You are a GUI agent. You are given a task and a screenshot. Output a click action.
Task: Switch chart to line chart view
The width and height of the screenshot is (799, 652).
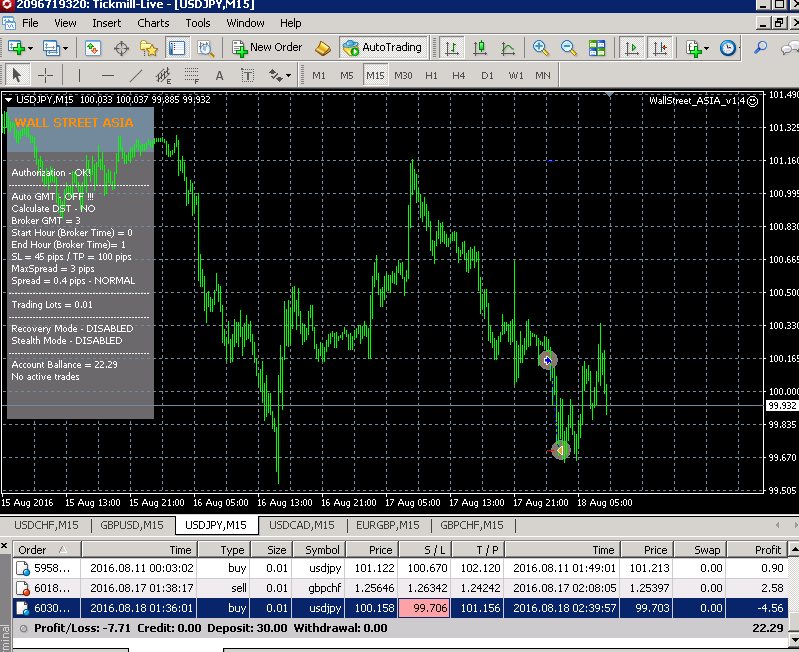click(x=508, y=48)
